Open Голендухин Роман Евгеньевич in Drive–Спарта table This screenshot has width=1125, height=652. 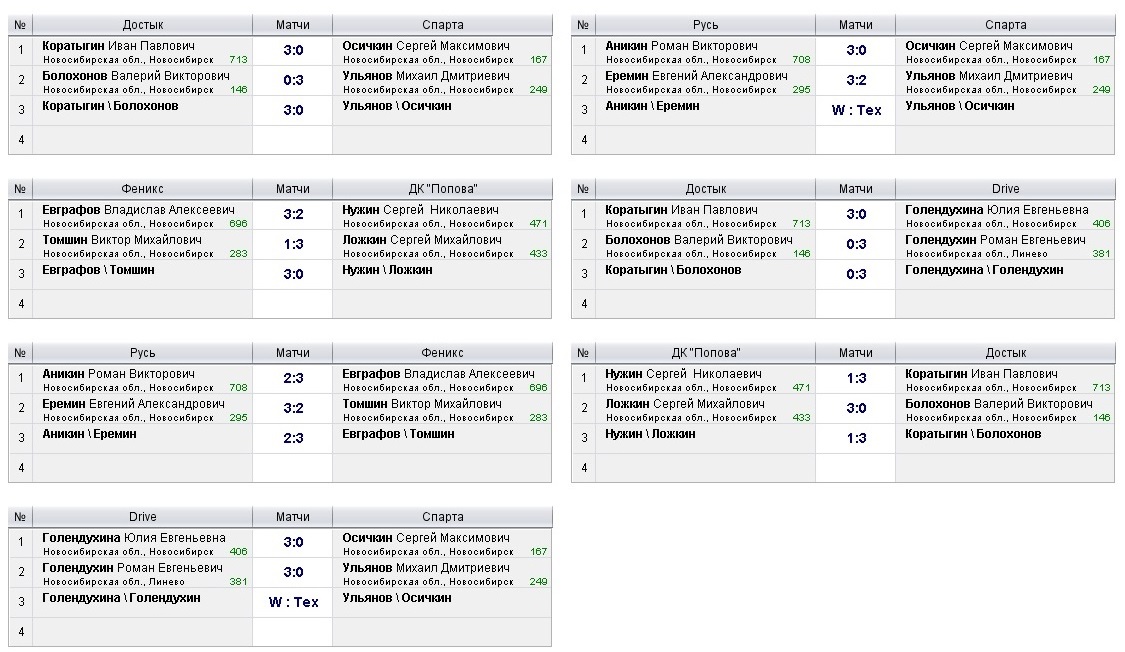pyautogui.click(x=133, y=568)
